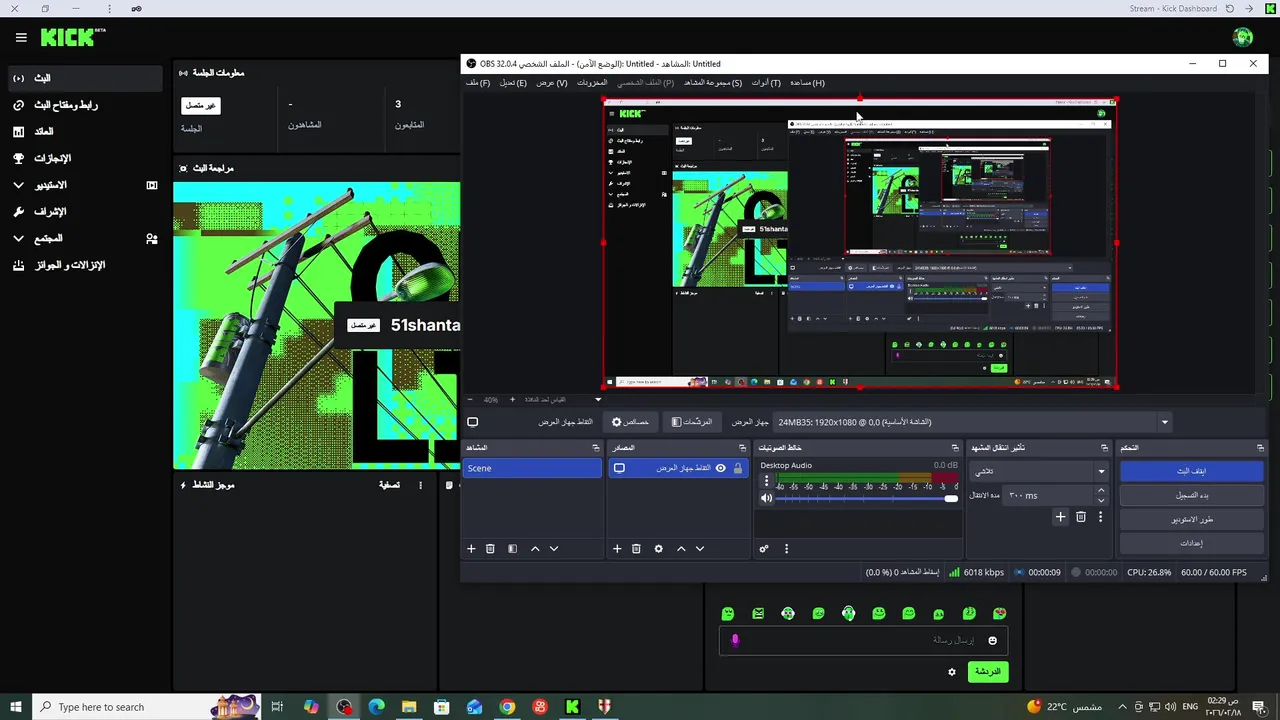Remove scene transition with trash icon
Image resolution: width=1280 pixels, height=720 pixels.
(1081, 517)
